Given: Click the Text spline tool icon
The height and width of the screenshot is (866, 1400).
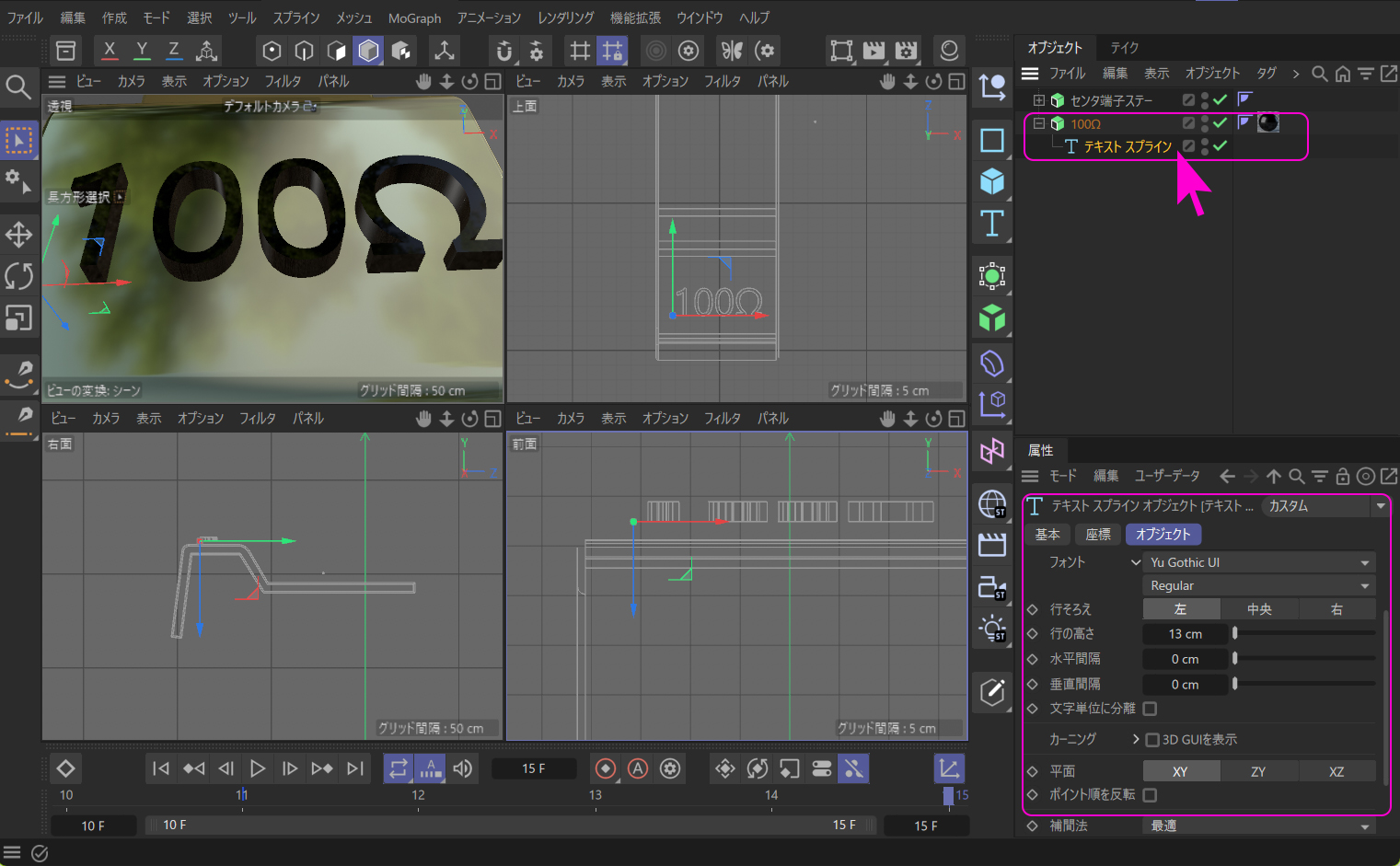Looking at the screenshot, I should (991, 224).
